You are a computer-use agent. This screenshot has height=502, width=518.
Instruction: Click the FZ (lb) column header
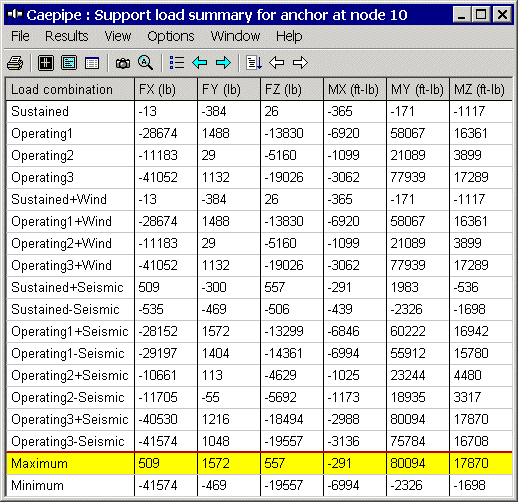(x=292, y=89)
